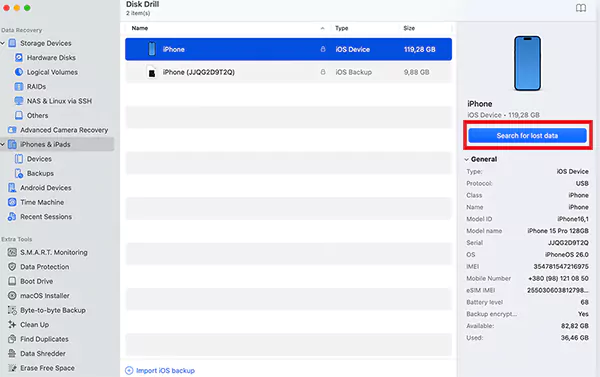Click the Import iOS backup link
The height and width of the screenshot is (377, 600).
point(160,370)
